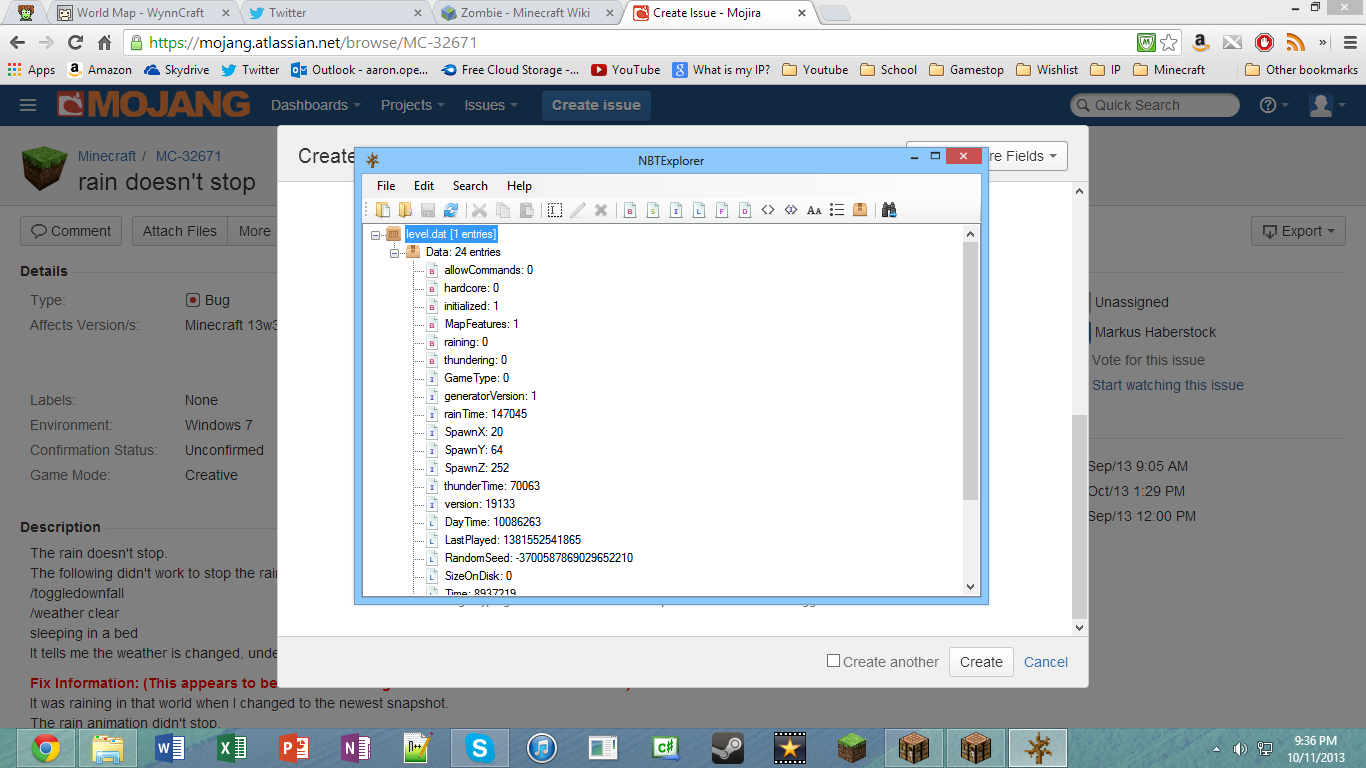The height and width of the screenshot is (768, 1366).
Task: Open the user profile avatar dropdown
Action: point(1327,105)
